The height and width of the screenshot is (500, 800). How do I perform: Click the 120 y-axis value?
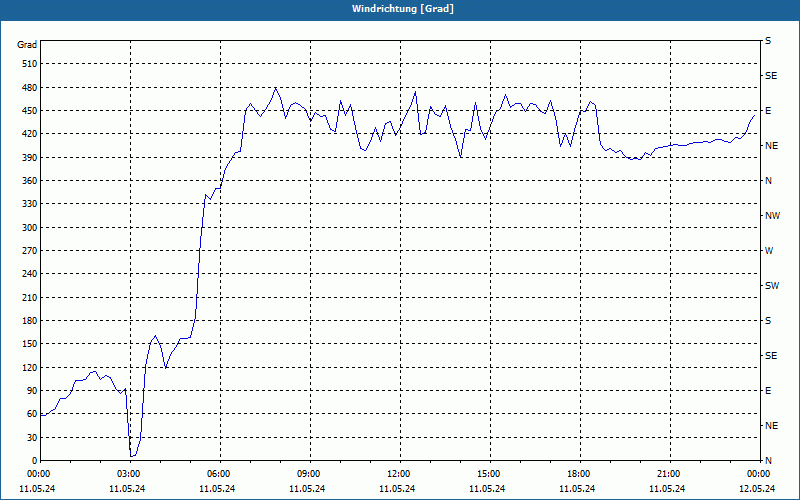(x=30, y=367)
